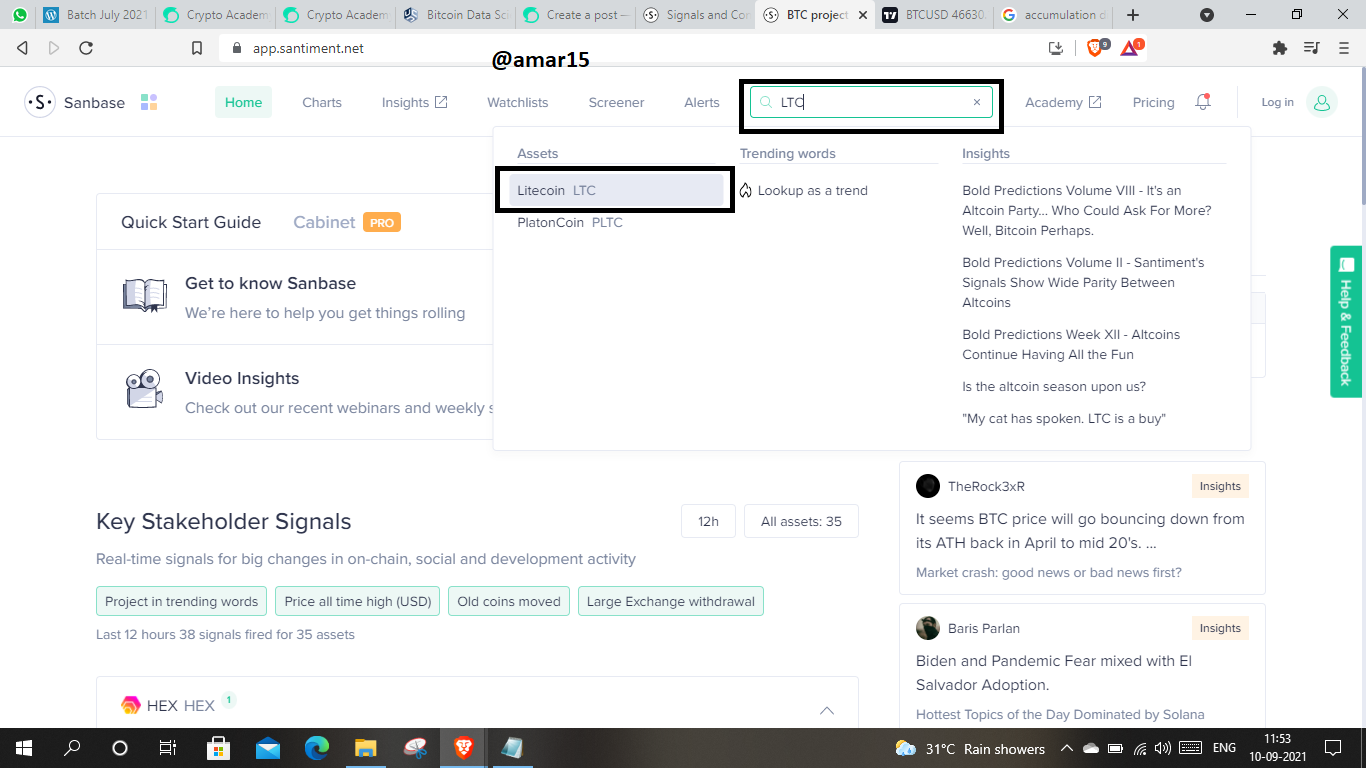Toggle the Large Exchange withdrawal filter
The image size is (1366, 768).
pos(671,601)
